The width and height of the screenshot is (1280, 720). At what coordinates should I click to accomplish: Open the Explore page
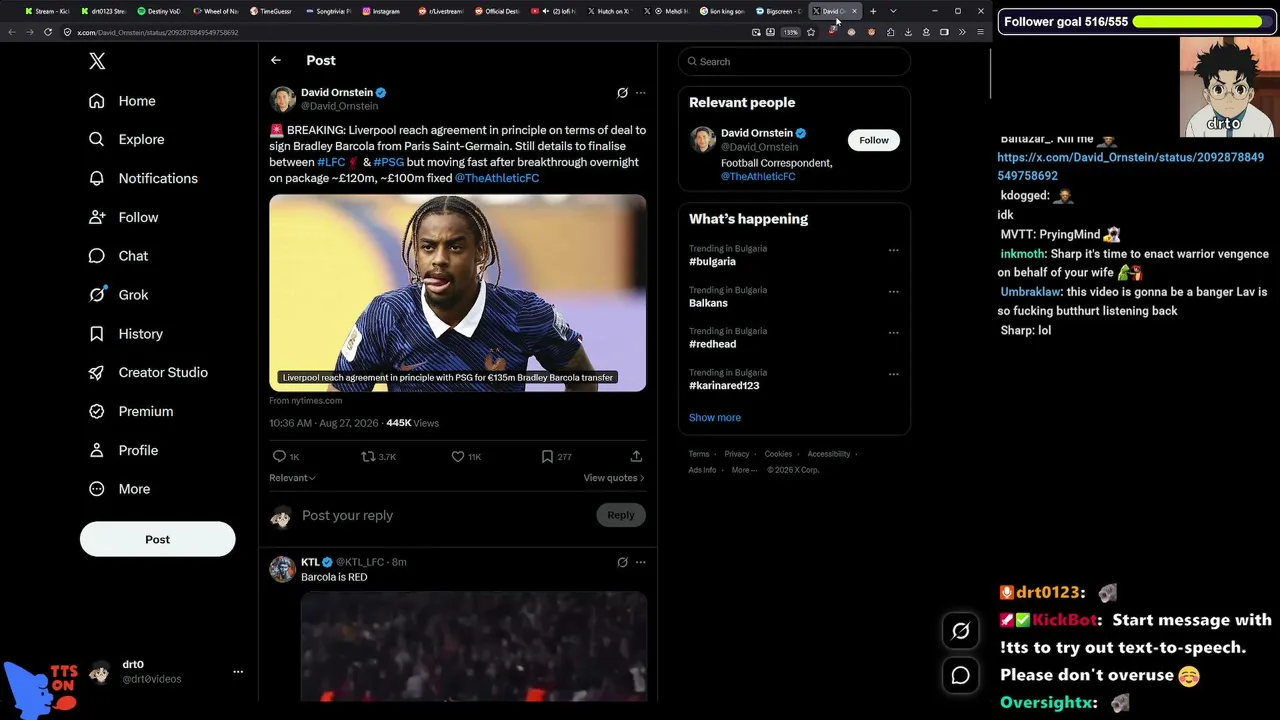(126, 140)
